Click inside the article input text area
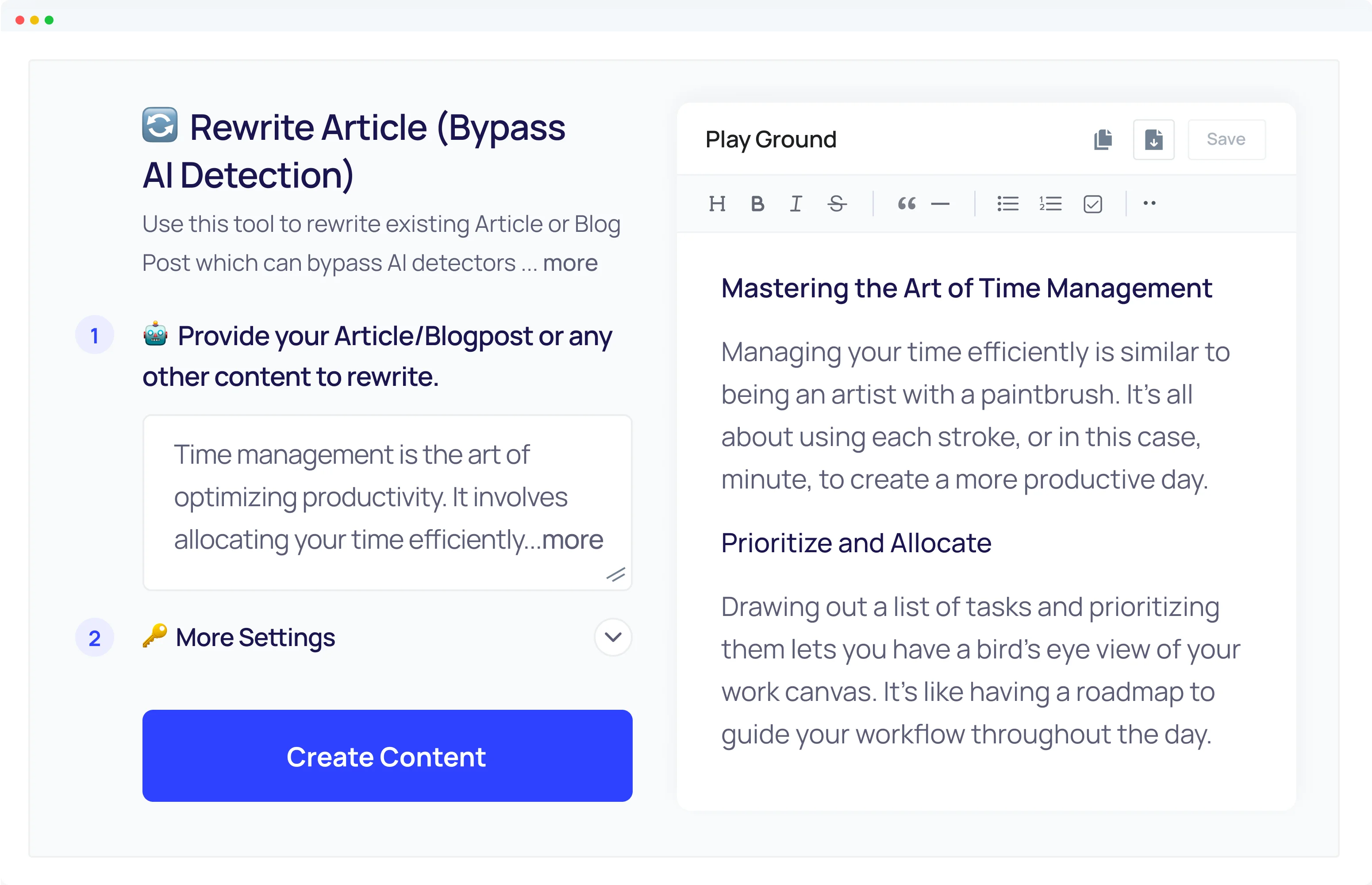The height and width of the screenshot is (885, 1372). tap(386, 497)
